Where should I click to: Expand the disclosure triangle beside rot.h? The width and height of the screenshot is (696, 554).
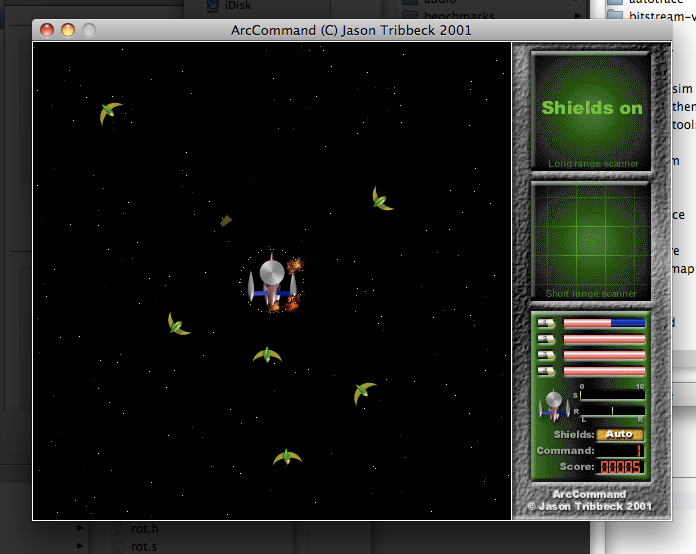81,528
